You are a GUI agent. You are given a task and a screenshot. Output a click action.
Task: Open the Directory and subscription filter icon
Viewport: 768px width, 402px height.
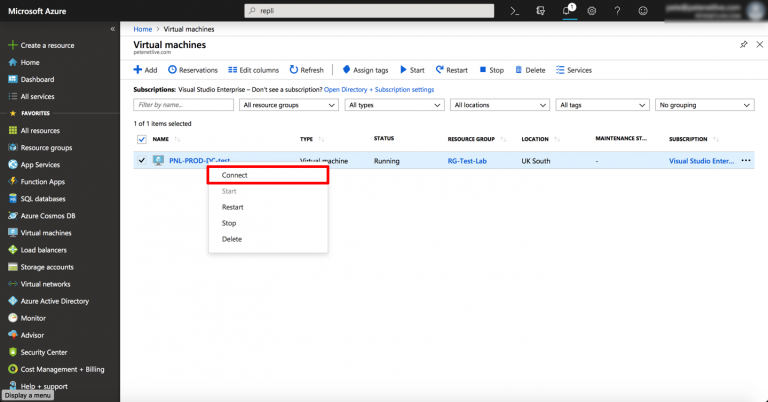540,11
